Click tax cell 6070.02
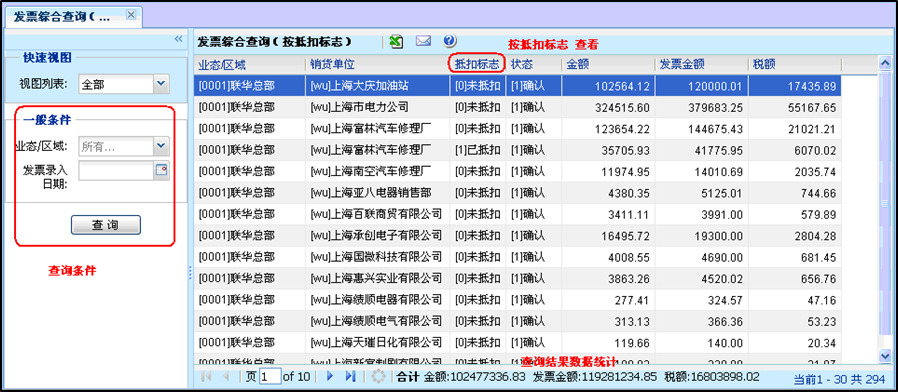This screenshot has height=392, width=898. (x=794, y=150)
